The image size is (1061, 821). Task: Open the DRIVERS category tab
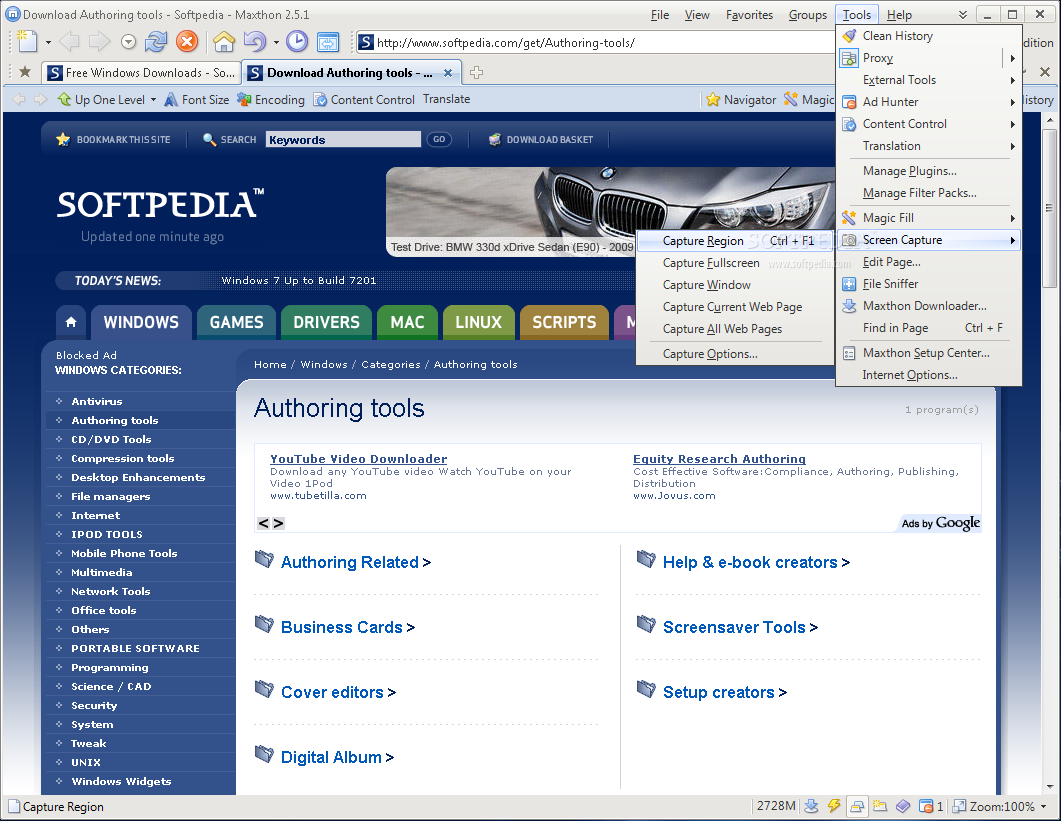pos(326,322)
